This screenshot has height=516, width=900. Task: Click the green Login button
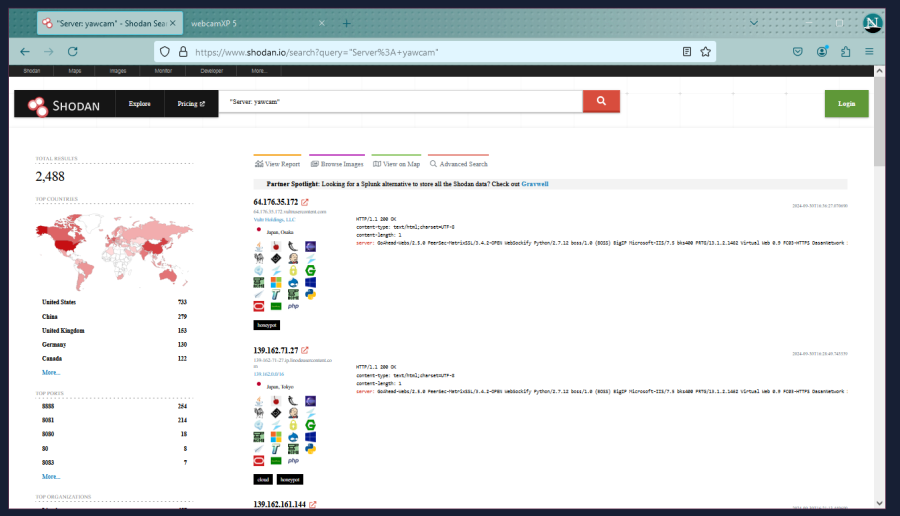tap(846, 104)
